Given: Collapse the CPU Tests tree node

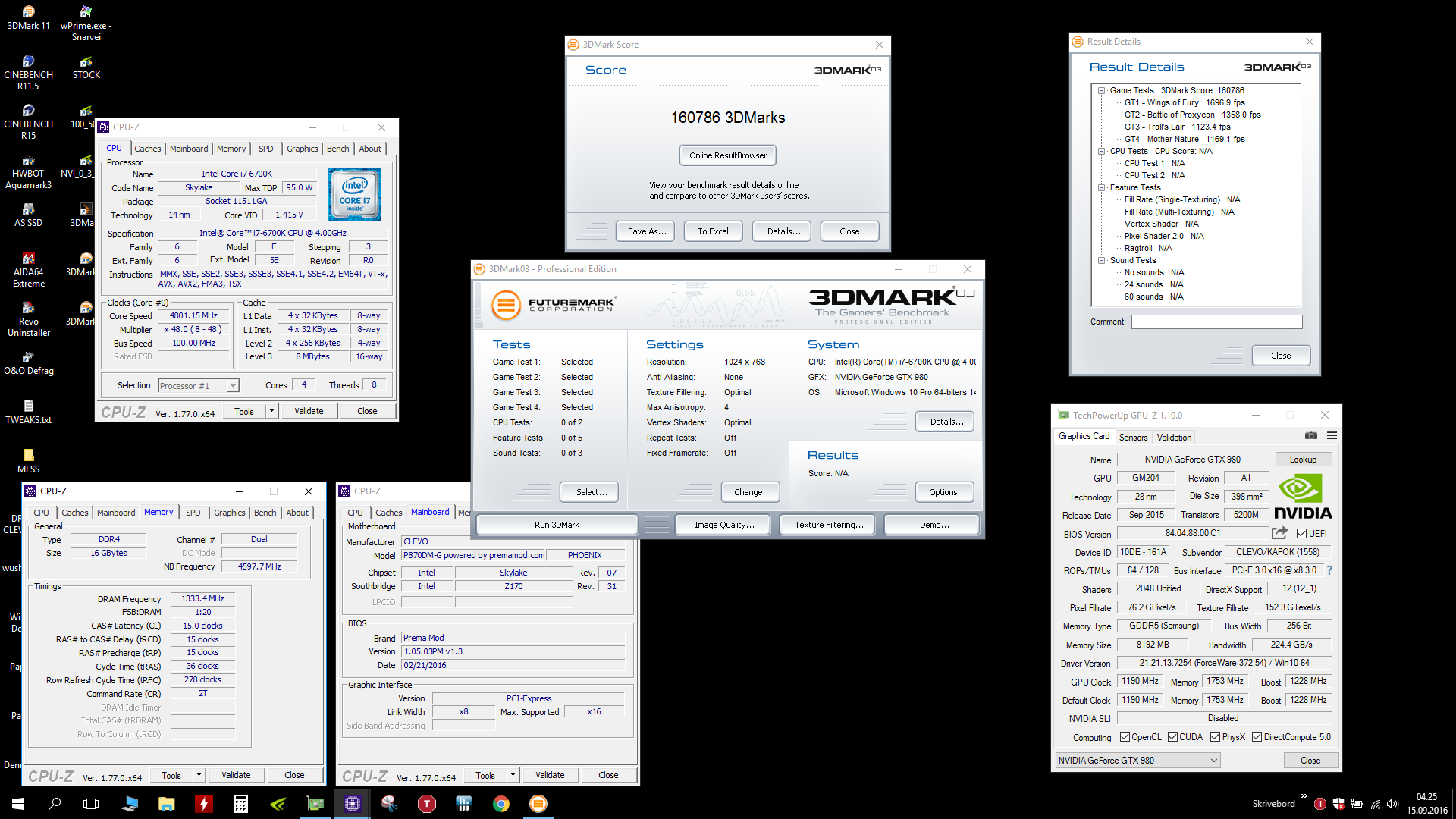Looking at the screenshot, I should coord(1101,151).
